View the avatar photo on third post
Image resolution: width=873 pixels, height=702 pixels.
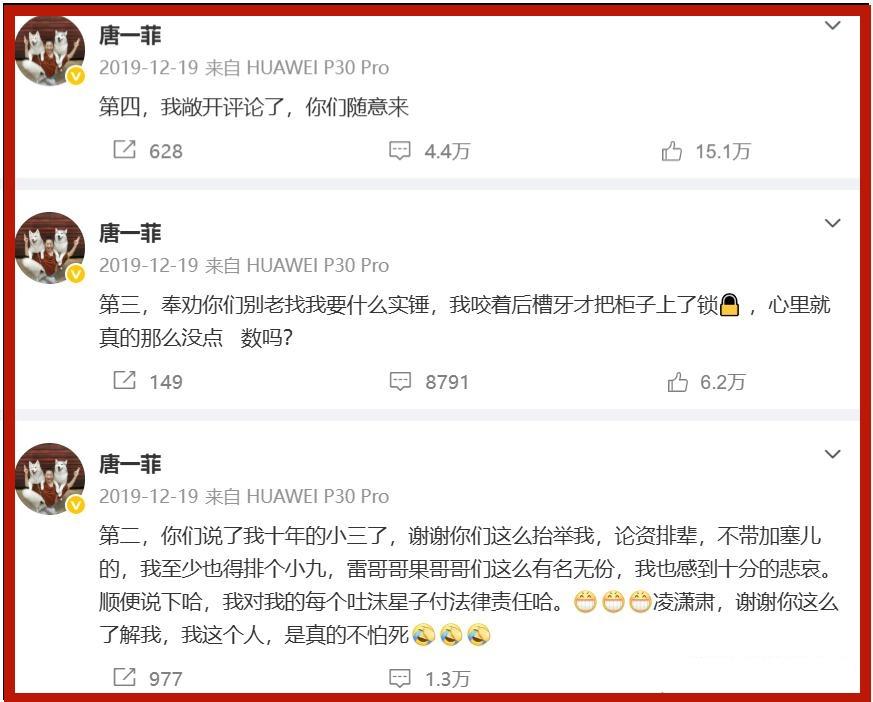(50, 479)
